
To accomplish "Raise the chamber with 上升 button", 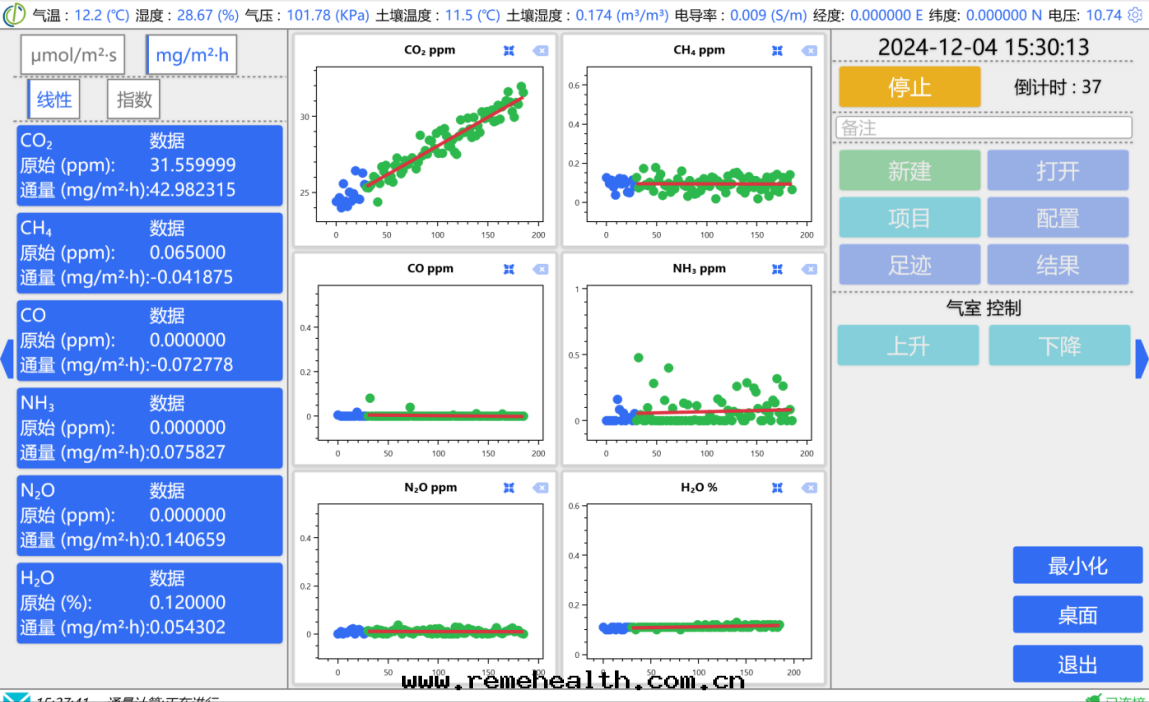I will (x=908, y=346).
